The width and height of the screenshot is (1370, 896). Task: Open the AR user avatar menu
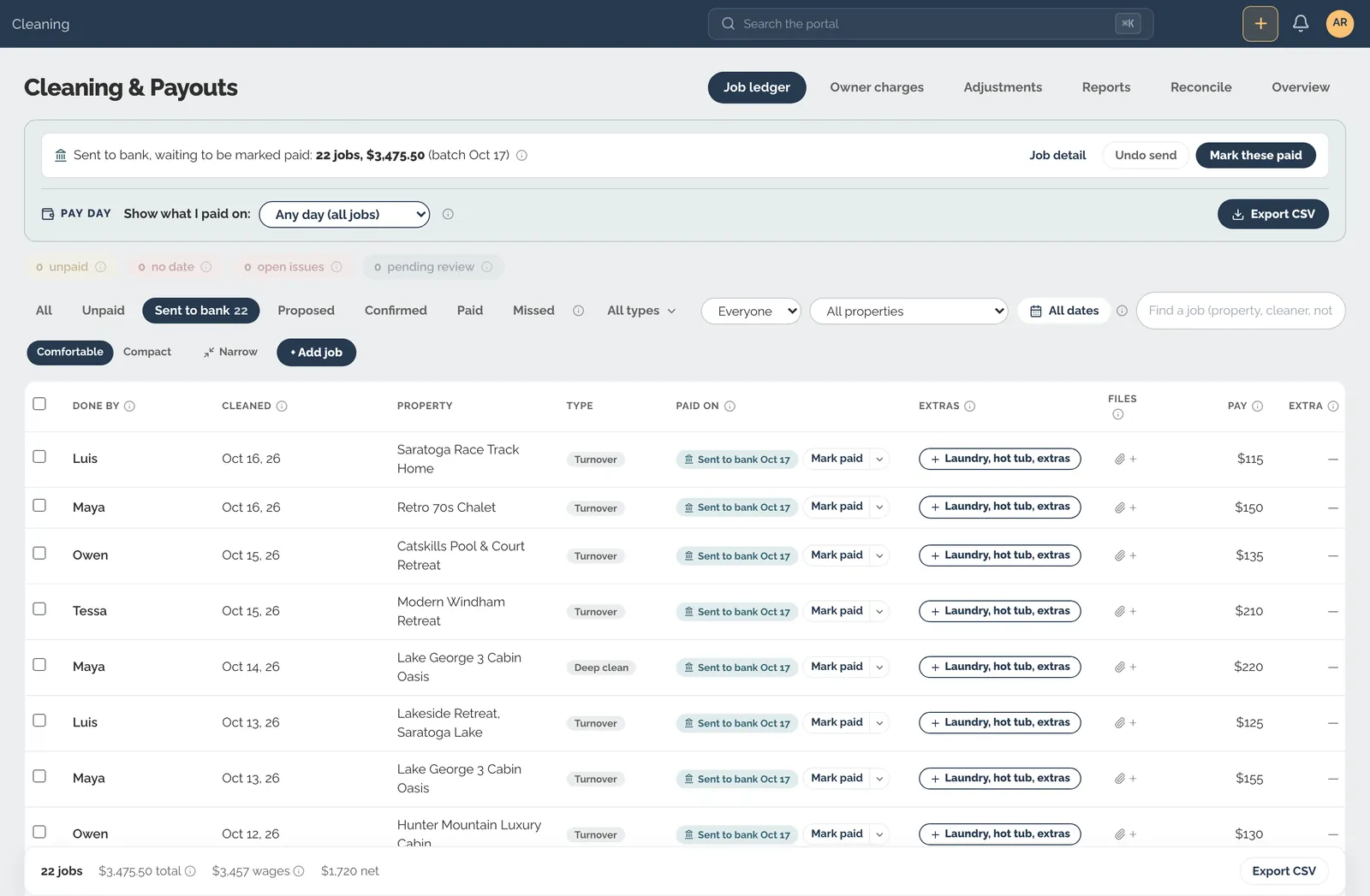pyautogui.click(x=1340, y=24)
